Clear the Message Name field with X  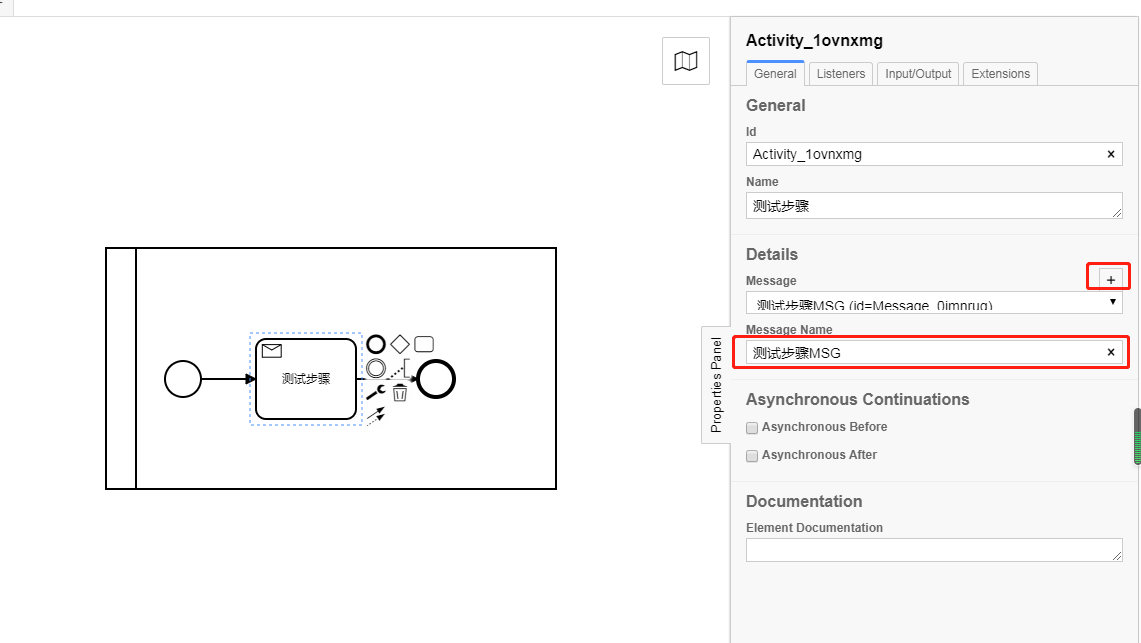coord(1110,353)
